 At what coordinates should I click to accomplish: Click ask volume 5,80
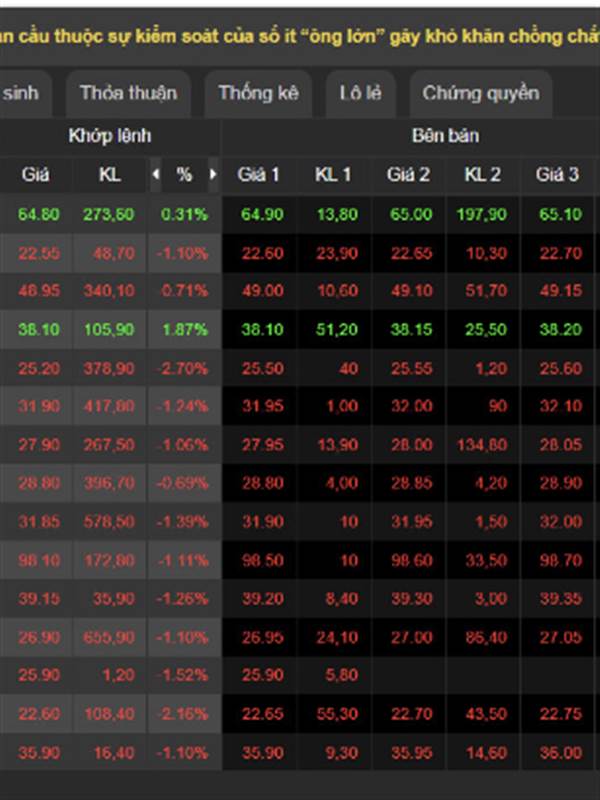[341, 674]
